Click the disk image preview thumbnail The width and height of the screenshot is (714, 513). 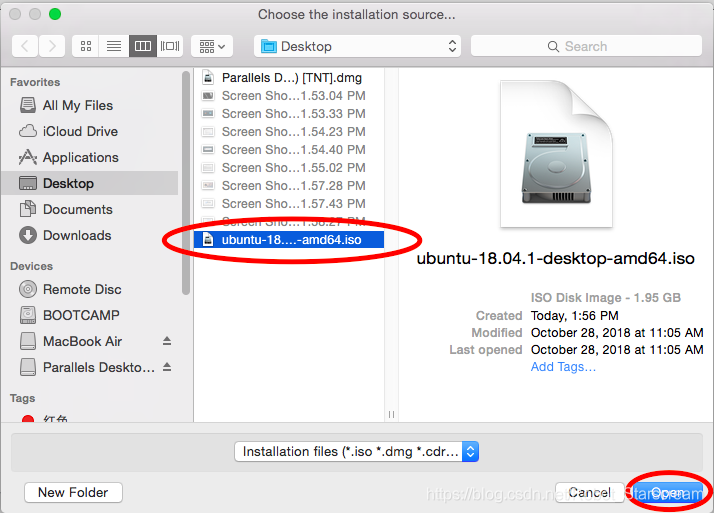coord(556,154)
